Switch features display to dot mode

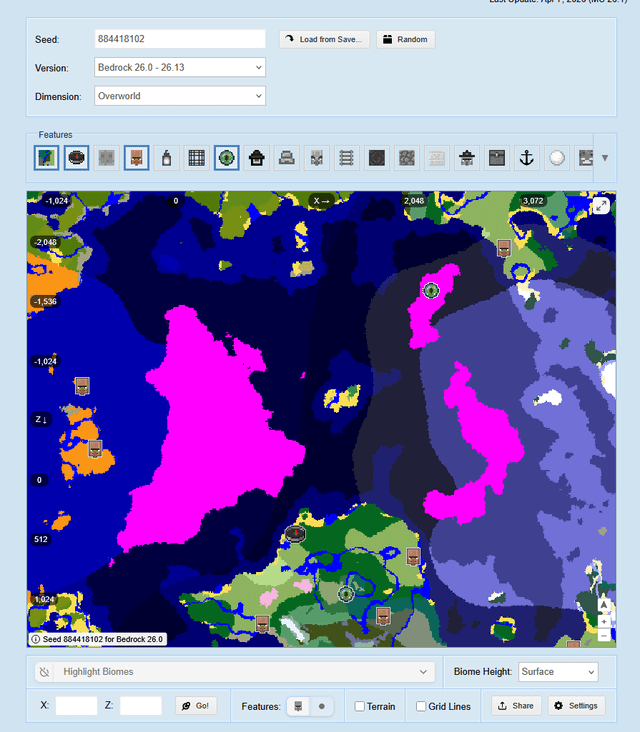[321, 706]
